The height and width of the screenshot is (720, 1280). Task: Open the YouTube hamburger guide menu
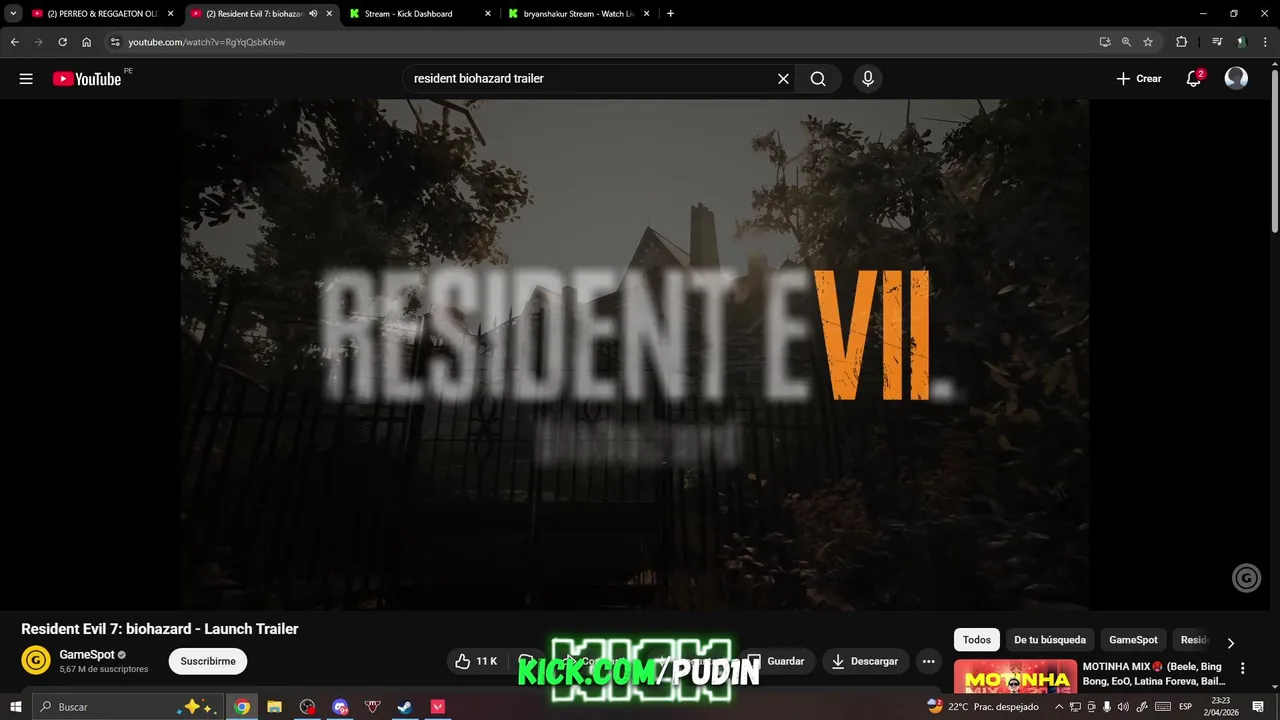pyautogui.click(x=26, y=79)
